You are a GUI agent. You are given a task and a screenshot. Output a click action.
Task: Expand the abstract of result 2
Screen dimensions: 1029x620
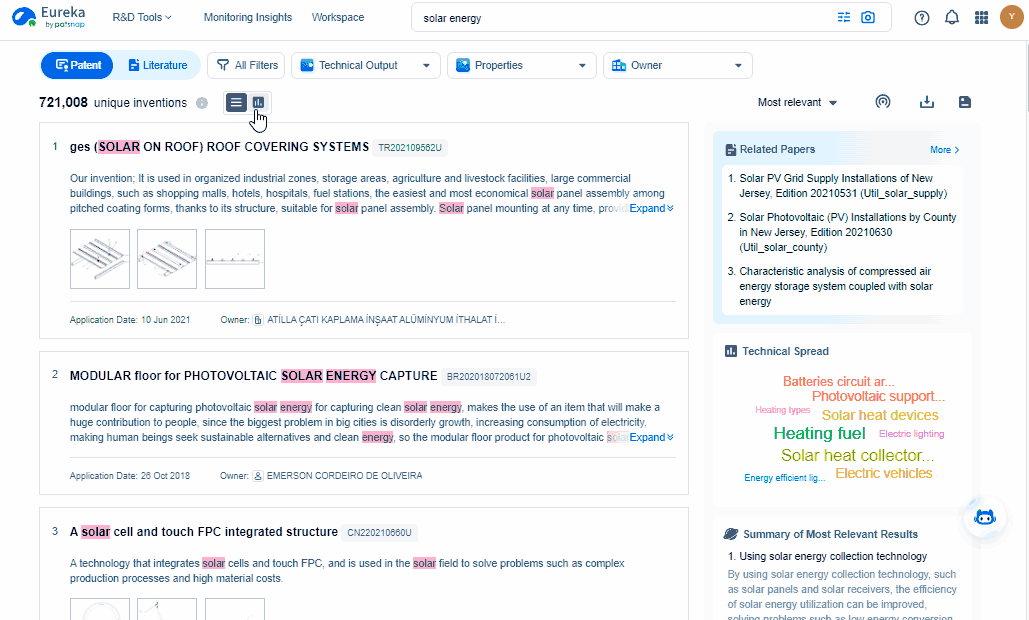[x=651, y=437]
